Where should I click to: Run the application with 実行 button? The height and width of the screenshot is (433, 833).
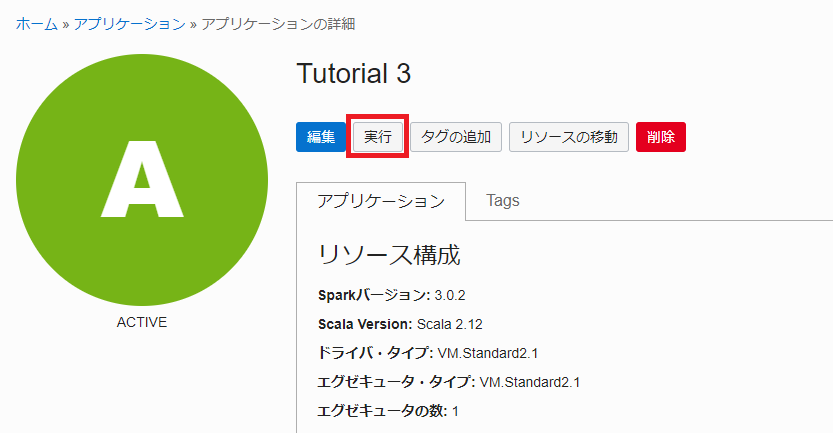click(x=377, y=137)
